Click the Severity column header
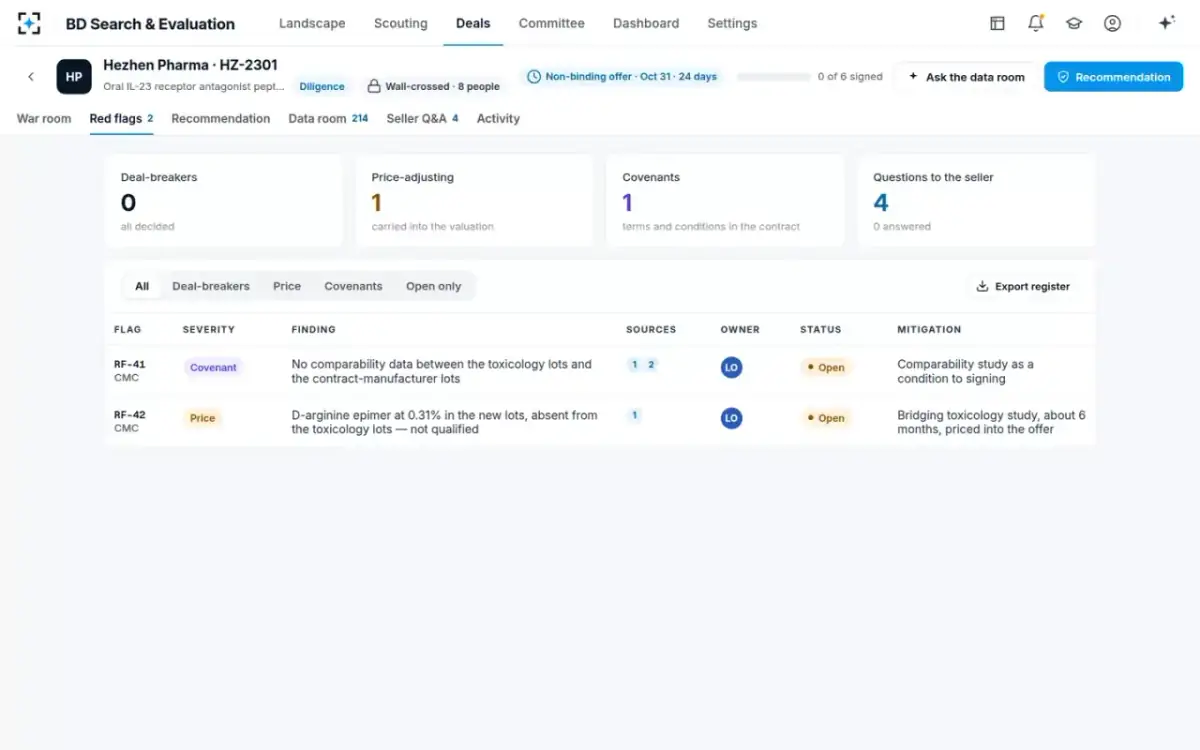The width and height of the screenshot is (1200, 750). tap(209, 329)
